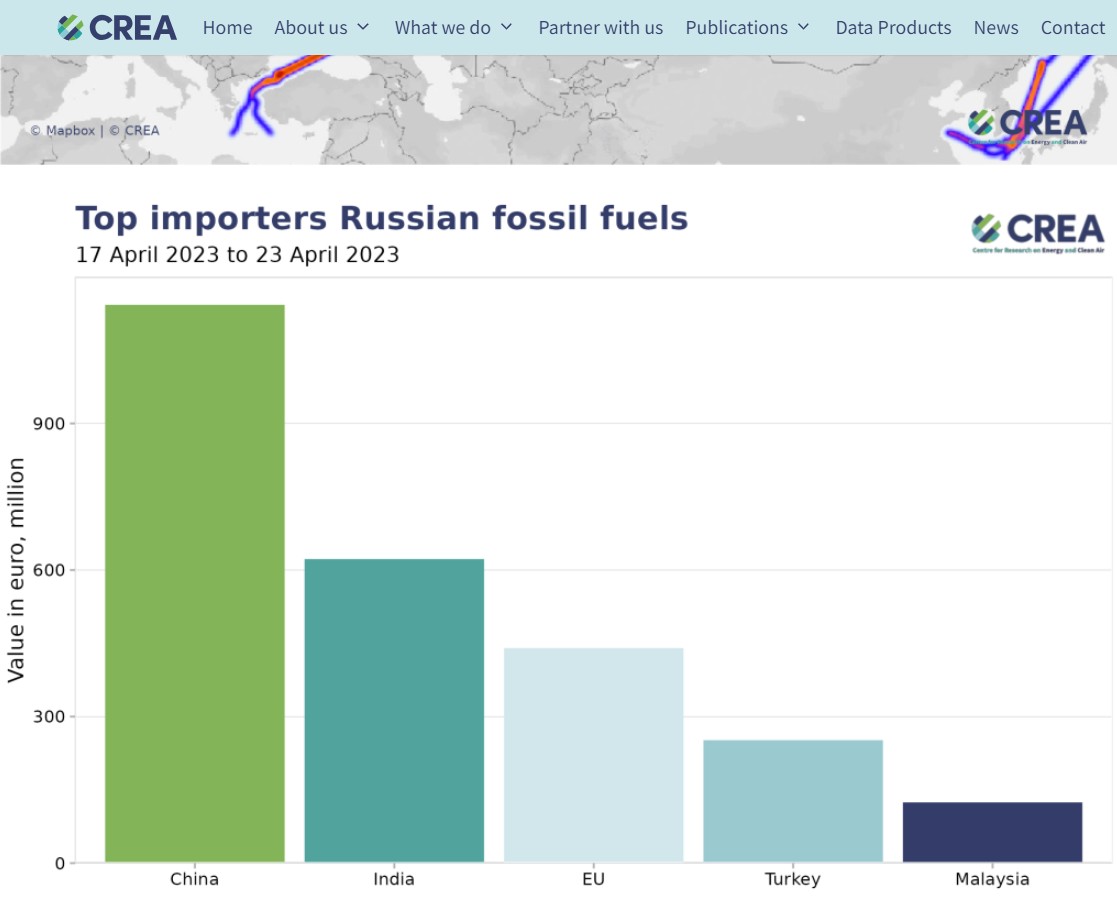Open the Data Products page
This screenshot has height=920, width=1117.
[893, 28]
